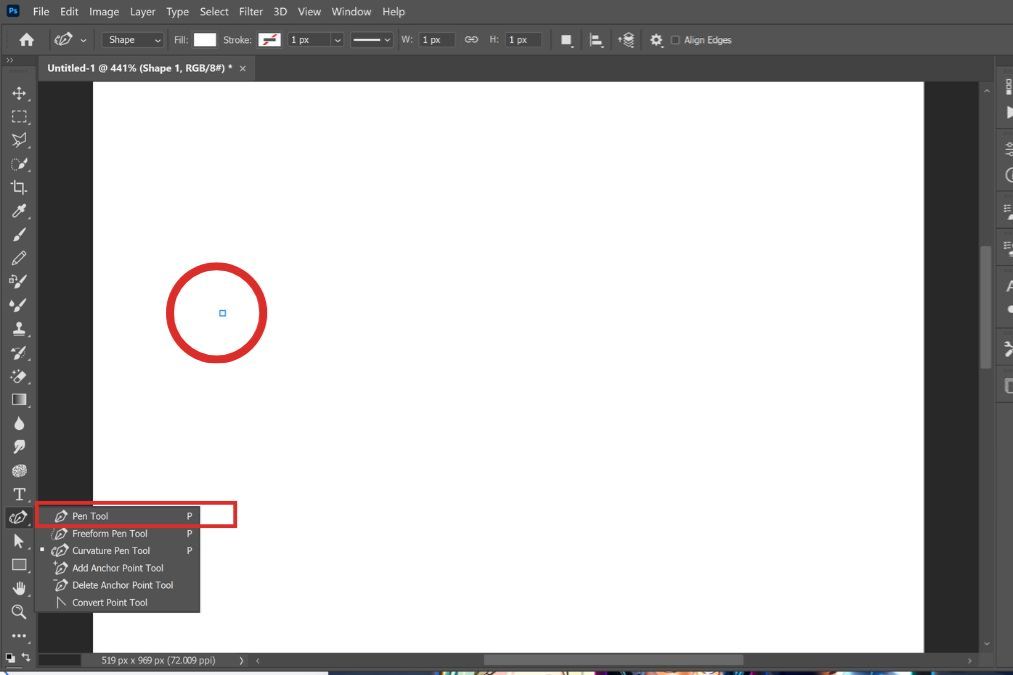Select the Hand tool
The height and width of the screenshot is (675, 1013).
click(18, 588)
